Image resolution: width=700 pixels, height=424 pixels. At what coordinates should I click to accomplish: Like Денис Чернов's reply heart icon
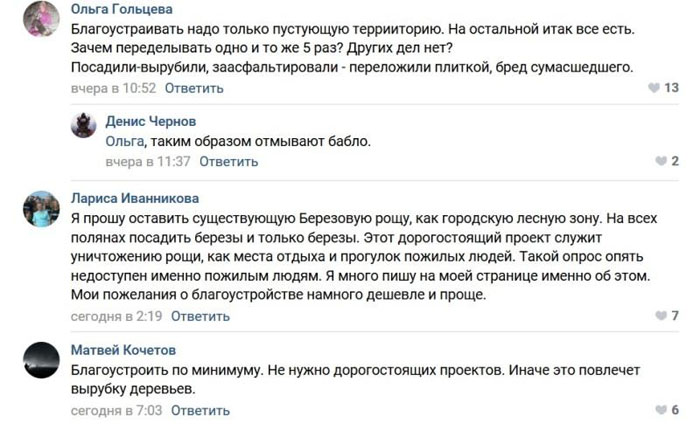pos(659,161)
